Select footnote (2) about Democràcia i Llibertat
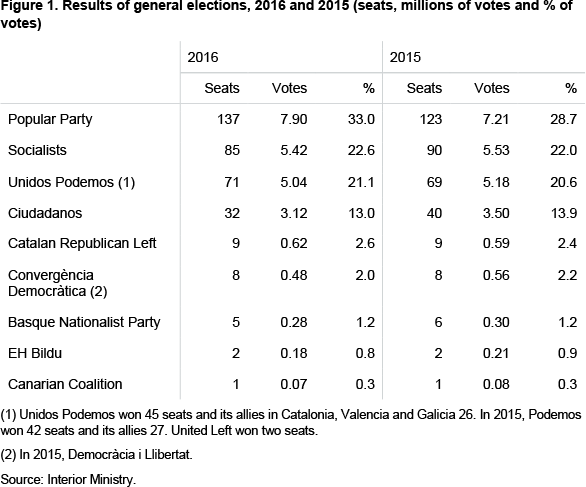 pyautogui.click(x=96, y=454)
